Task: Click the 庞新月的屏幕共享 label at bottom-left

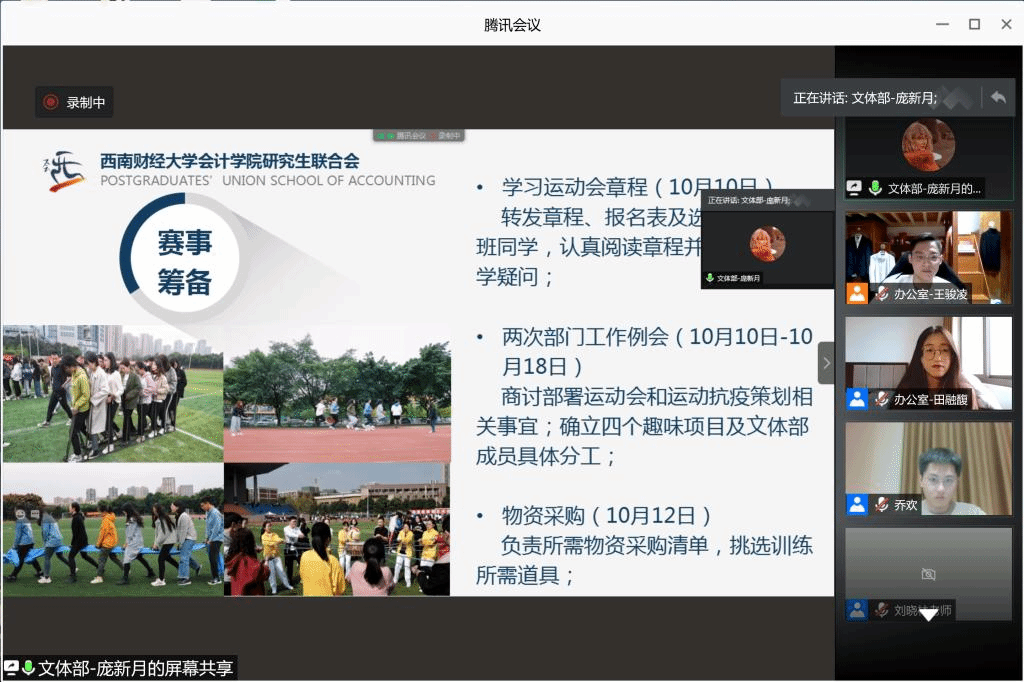Action: 134,668
